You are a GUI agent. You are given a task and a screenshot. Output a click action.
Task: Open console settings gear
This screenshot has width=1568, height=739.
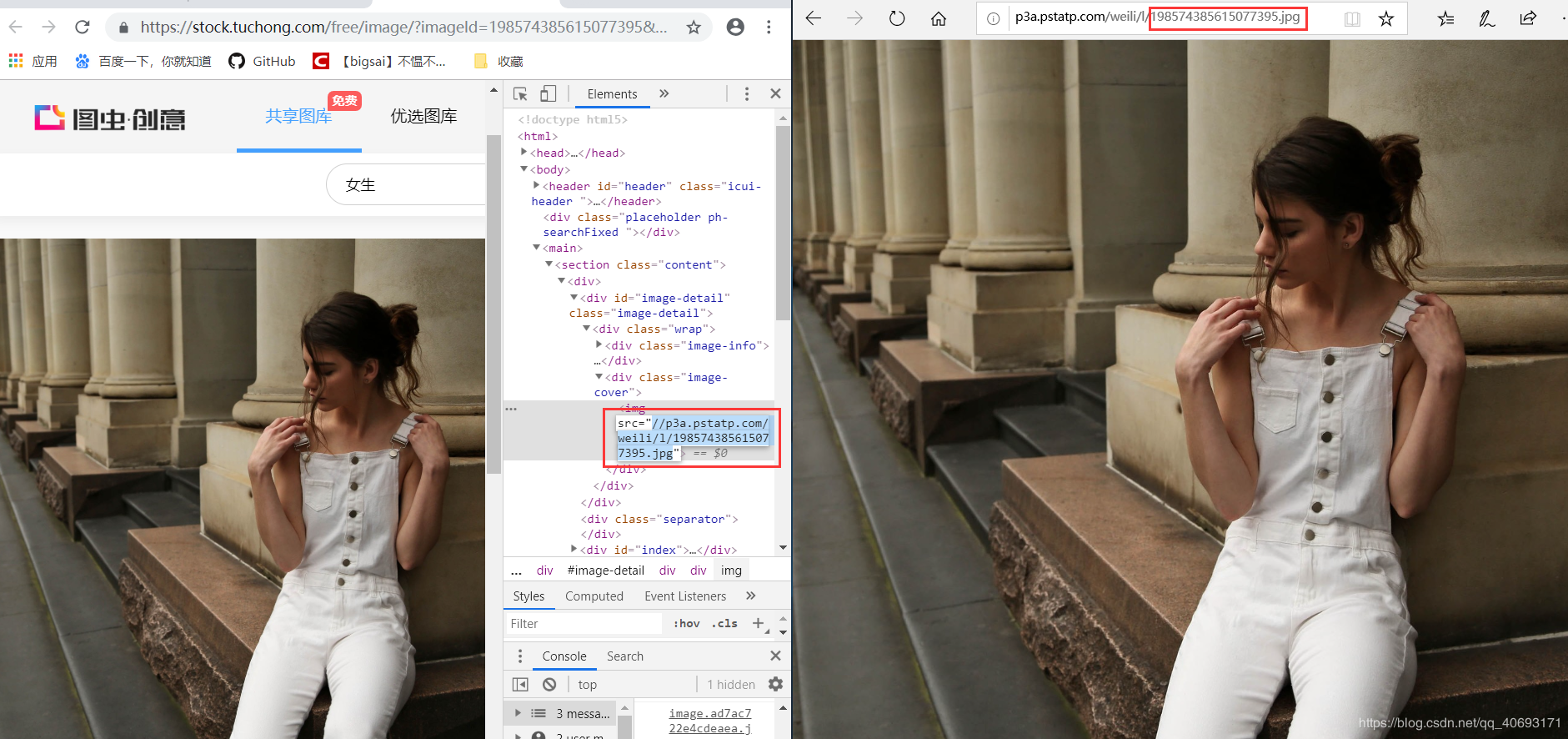[775, 684]
